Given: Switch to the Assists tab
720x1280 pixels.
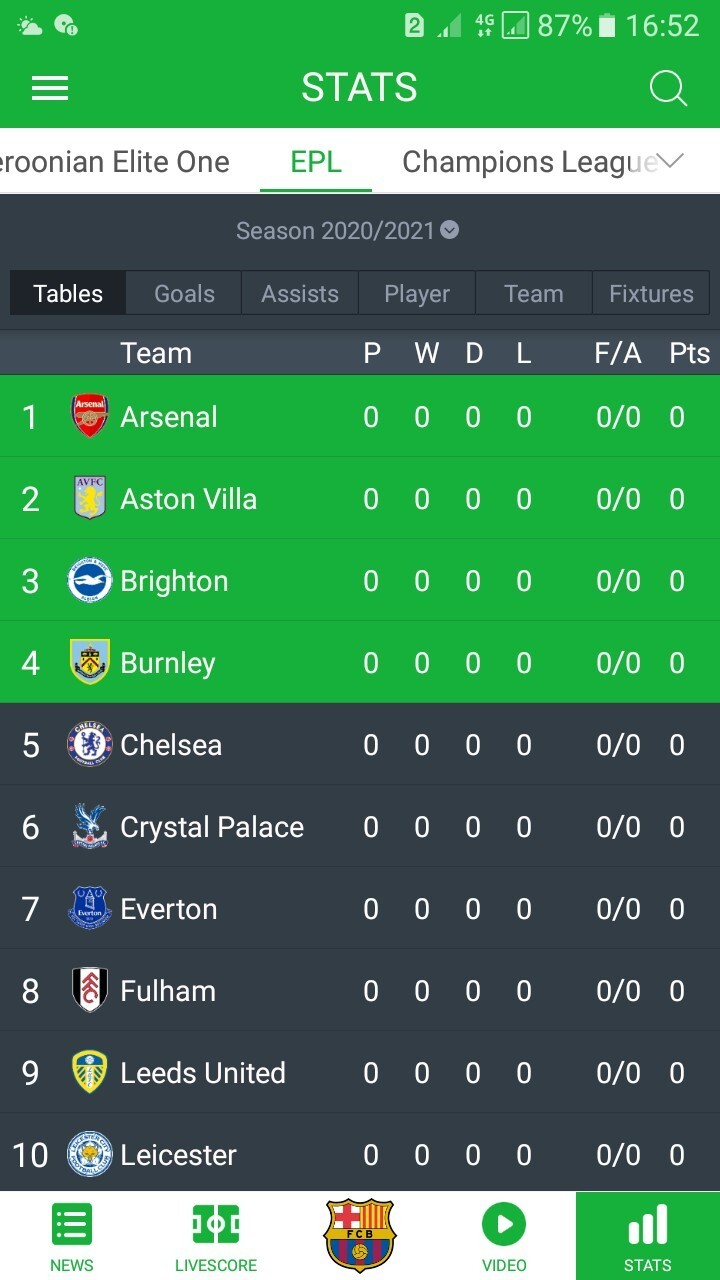Looking at the screenshot, I should point(300,294).
